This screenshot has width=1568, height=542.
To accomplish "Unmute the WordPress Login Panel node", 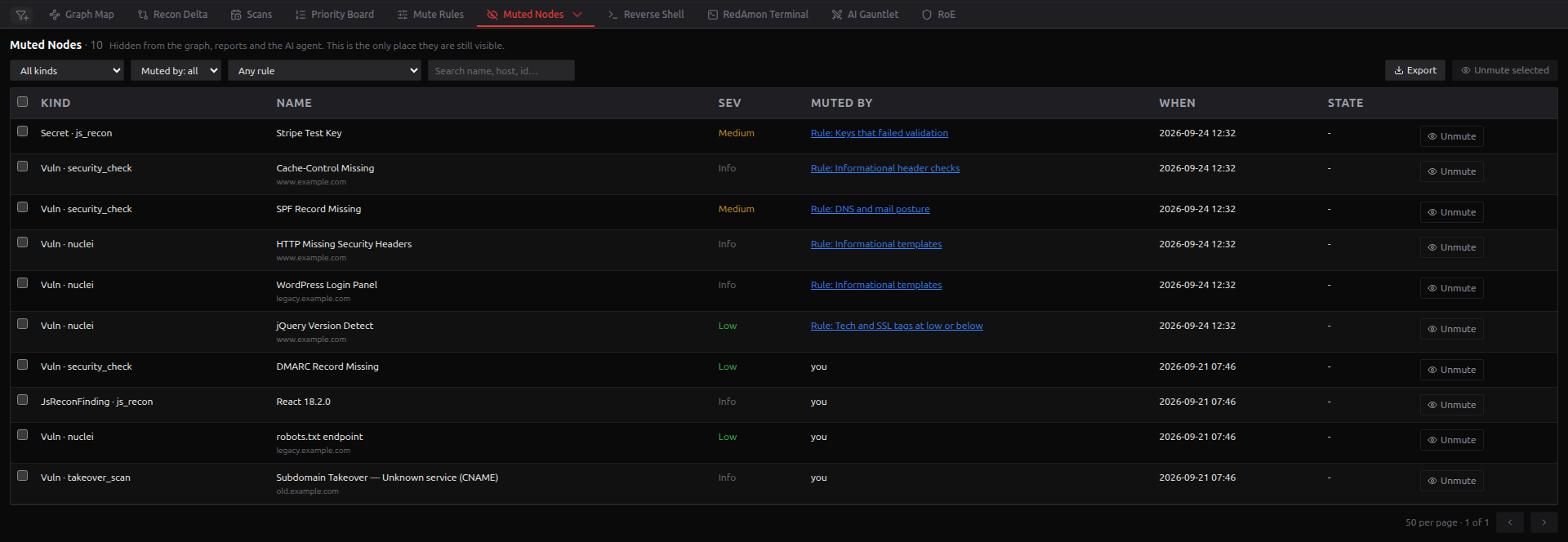I will [x=1451, y=288].
